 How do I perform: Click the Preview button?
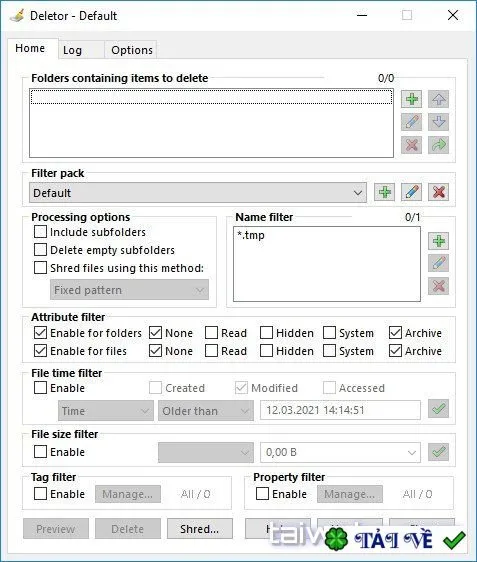(x=56, y=528)
